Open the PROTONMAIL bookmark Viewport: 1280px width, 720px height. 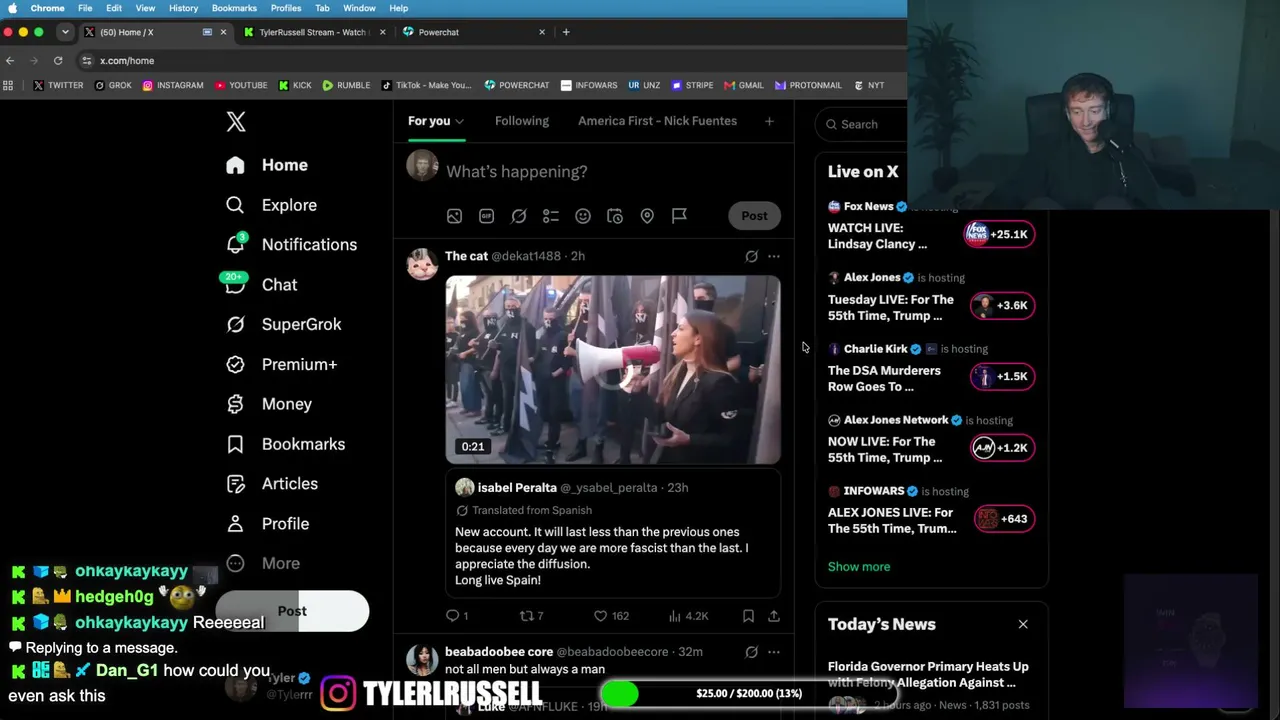(808, 85)
